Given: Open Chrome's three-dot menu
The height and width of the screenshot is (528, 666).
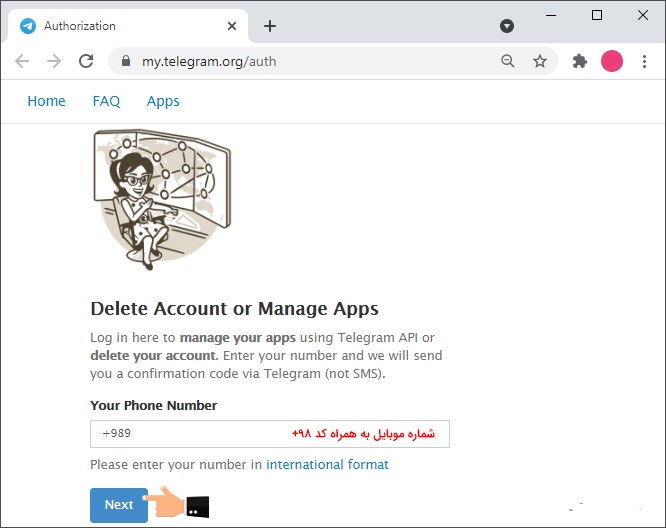Looking at the screenshot, I should pyautogui.click(x=645, y=61).
